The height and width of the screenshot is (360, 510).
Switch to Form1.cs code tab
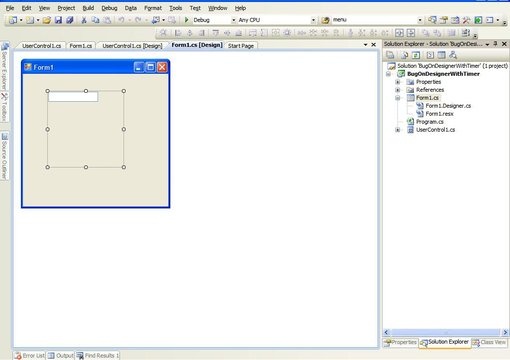[x=81, y=46]
